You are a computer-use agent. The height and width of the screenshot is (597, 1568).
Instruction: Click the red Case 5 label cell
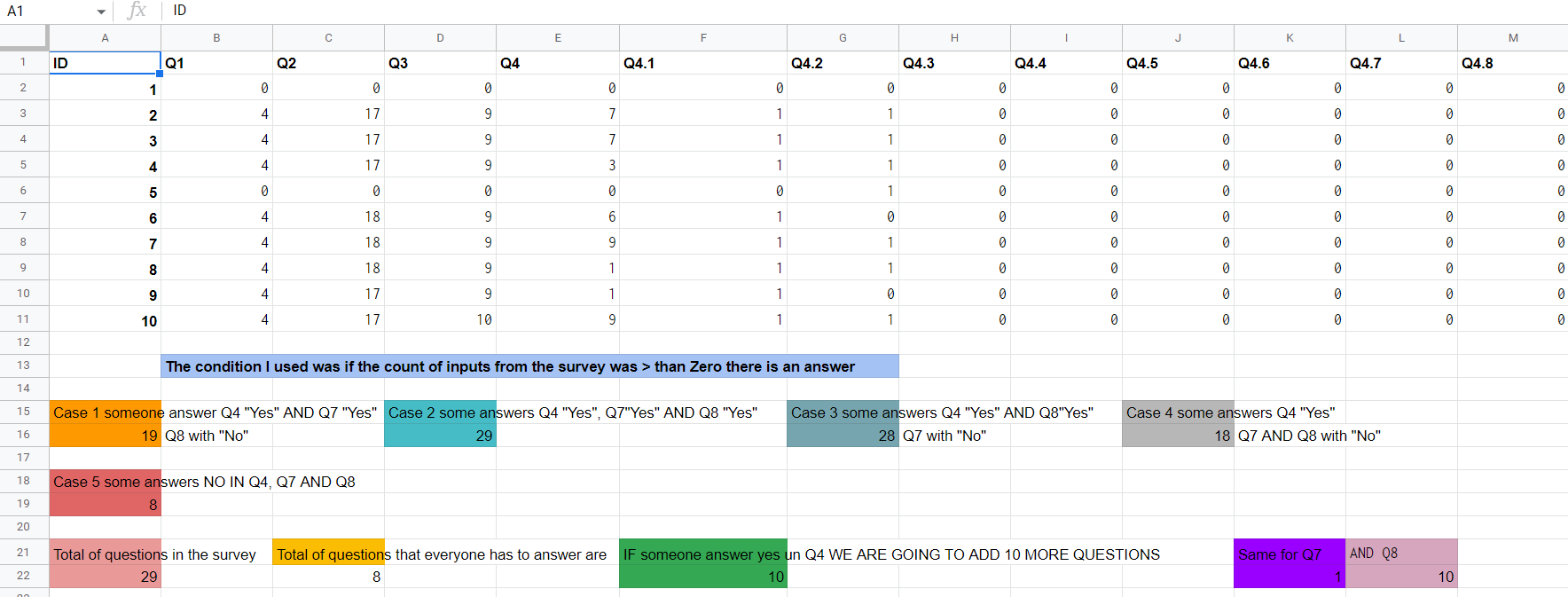[x=106, y=482]
